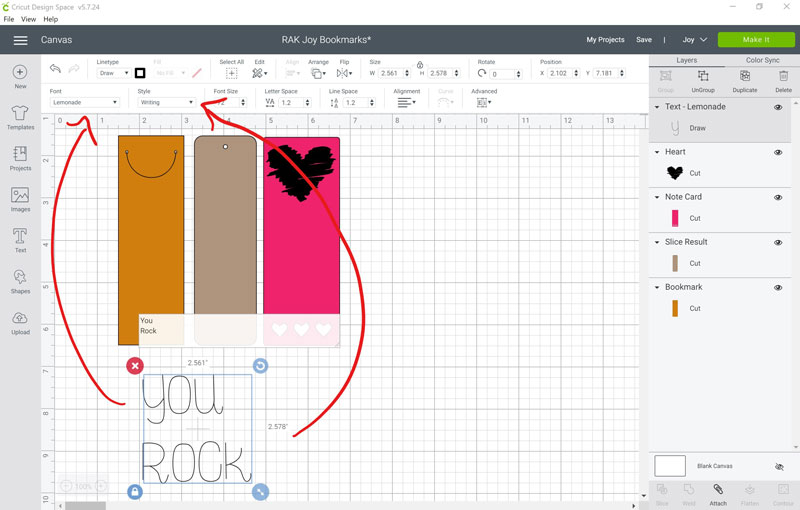Open the hamburger main menu

[x=20, y=40]
